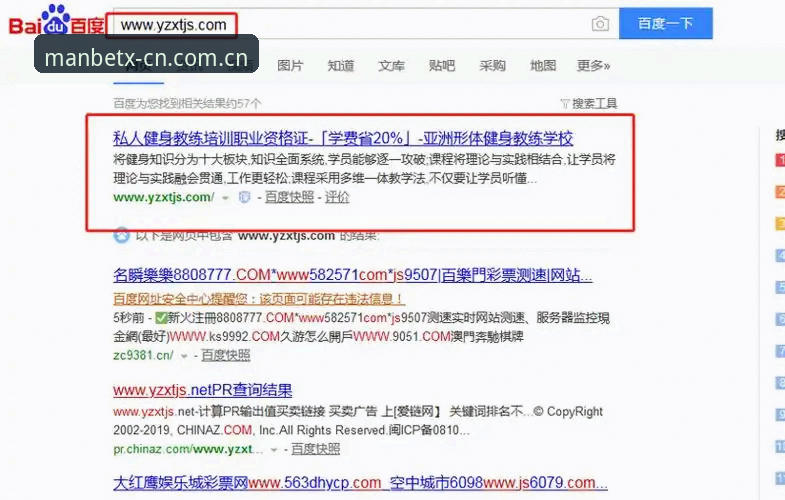
Task: Click the shield icon beside www.yzxtjs.com/
Action: coord(244,197)
